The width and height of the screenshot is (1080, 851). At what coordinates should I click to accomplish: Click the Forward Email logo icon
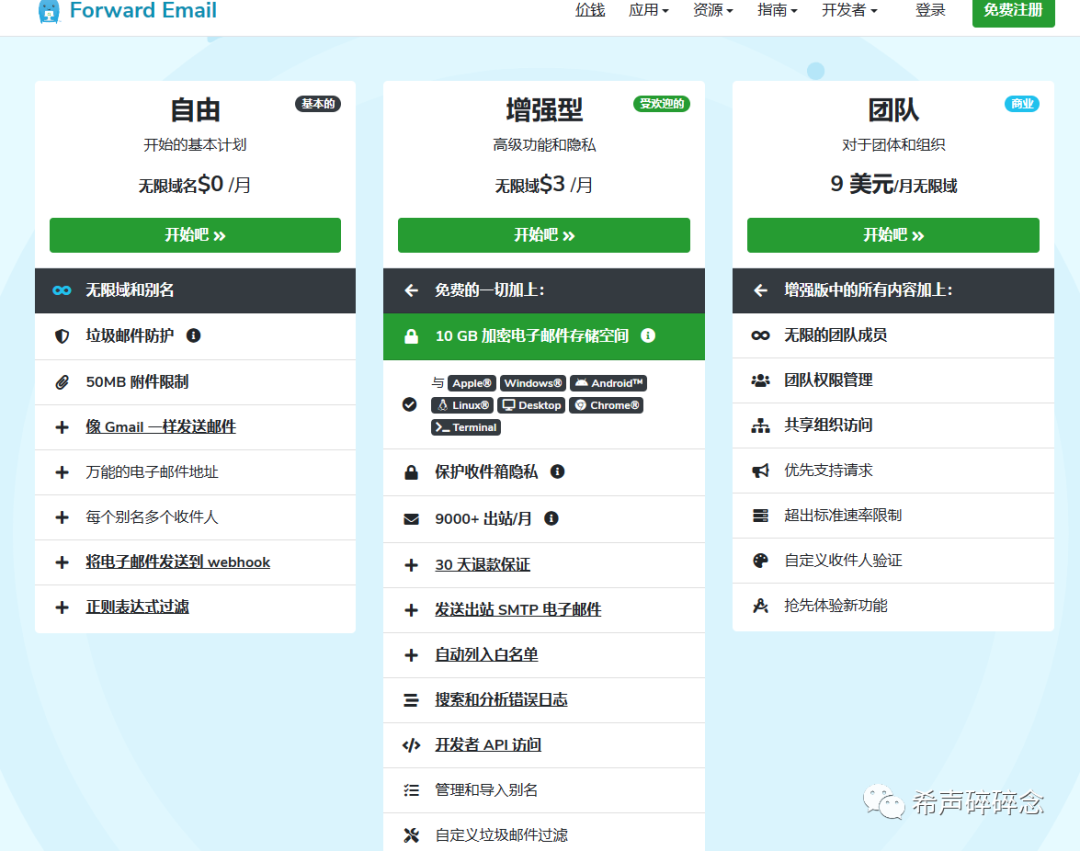coord(48,12)
